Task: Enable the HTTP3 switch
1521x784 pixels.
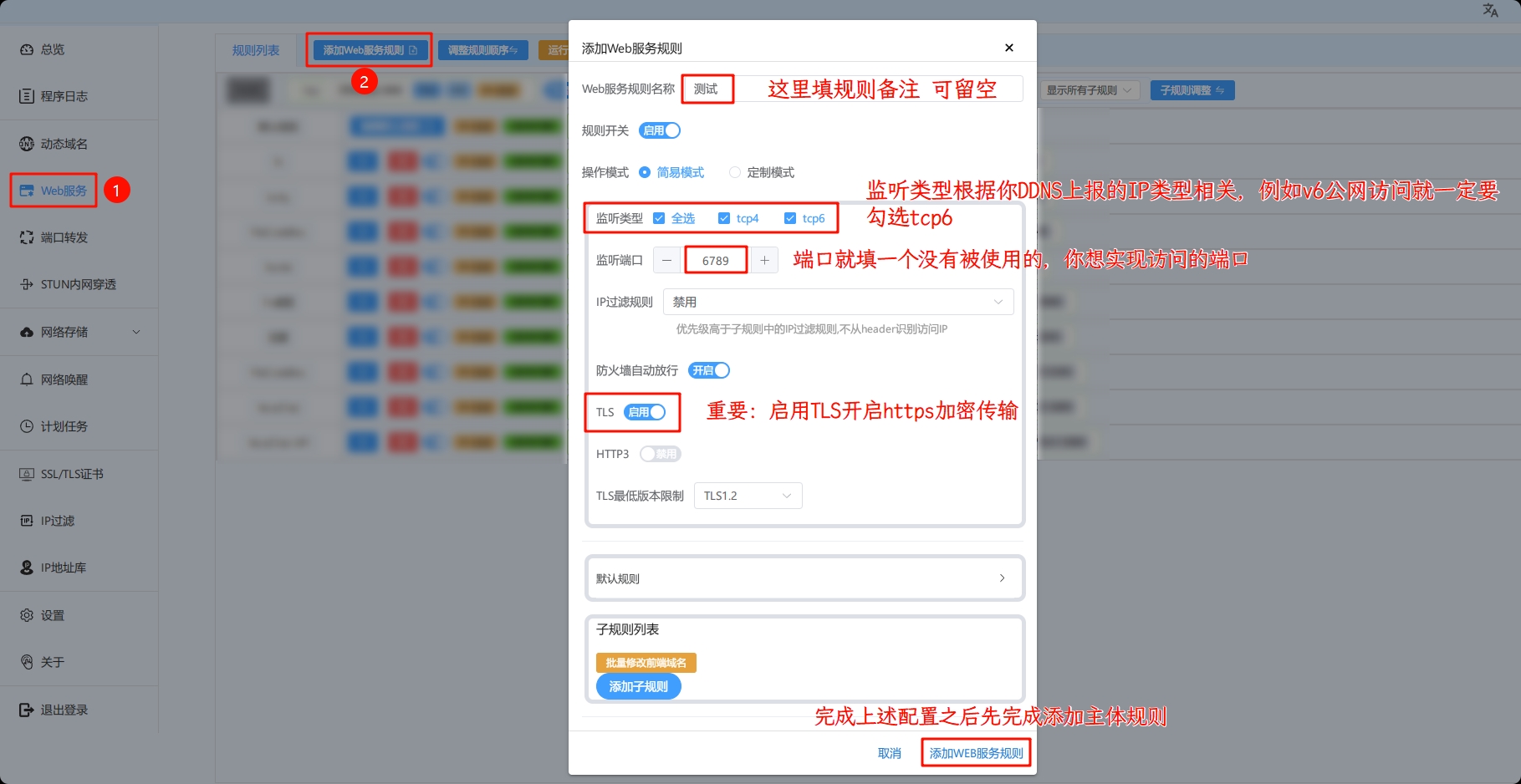Action: 661,454
